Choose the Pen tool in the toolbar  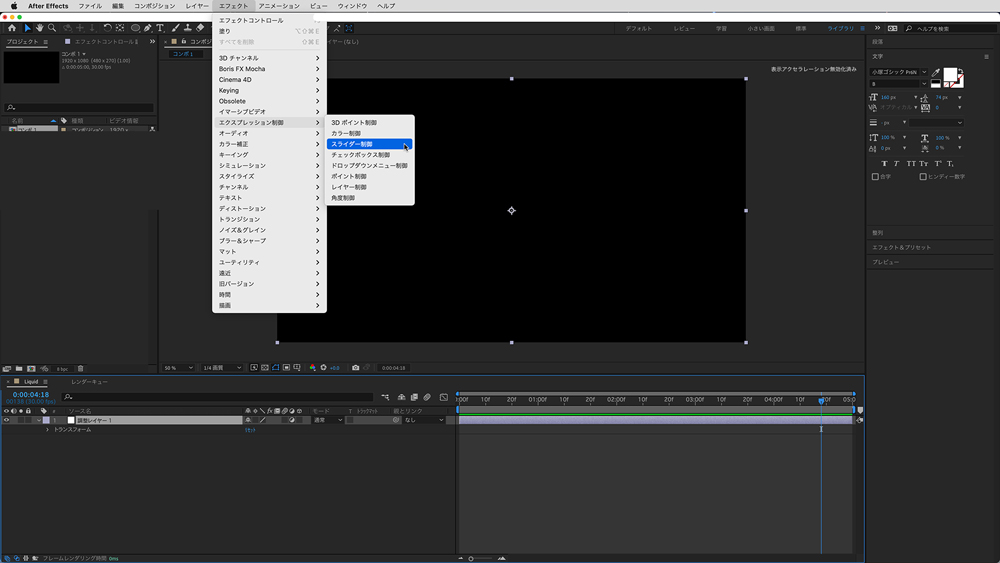[148, 28]
